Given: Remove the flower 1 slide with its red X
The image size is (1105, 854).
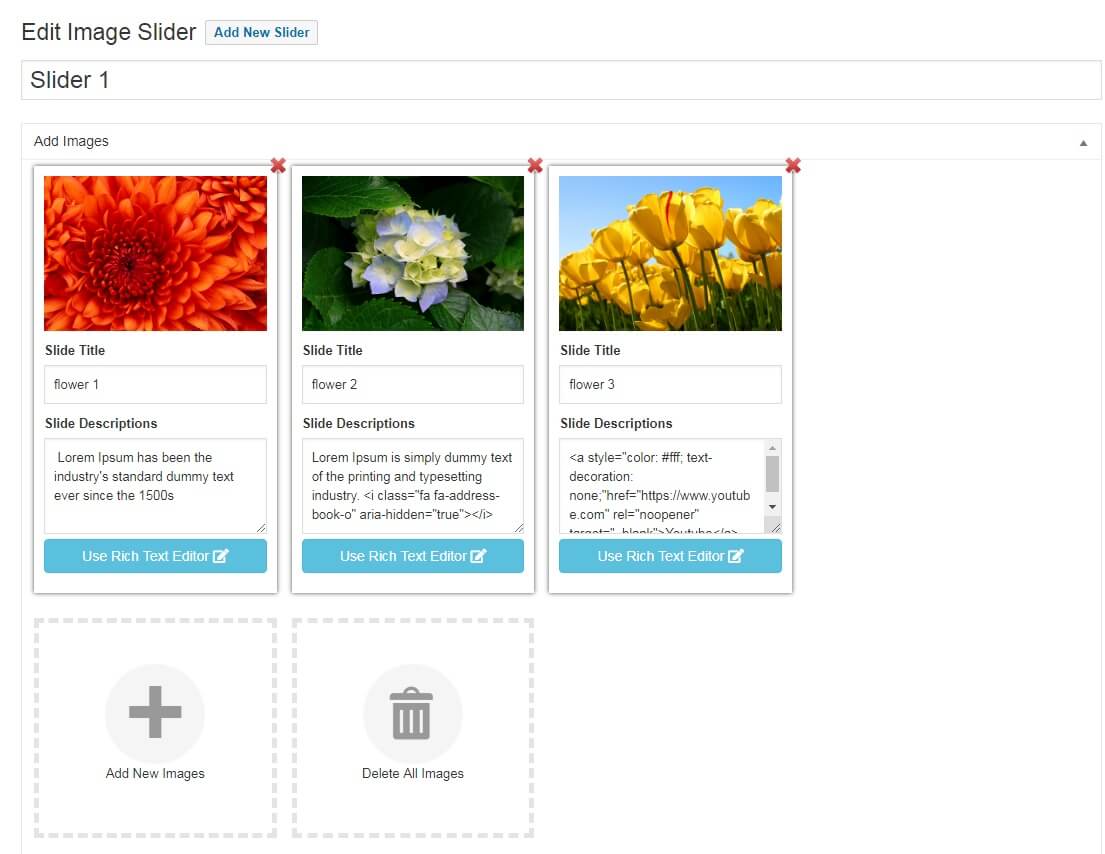Looking at the screenshot, I should pos(278,166).
